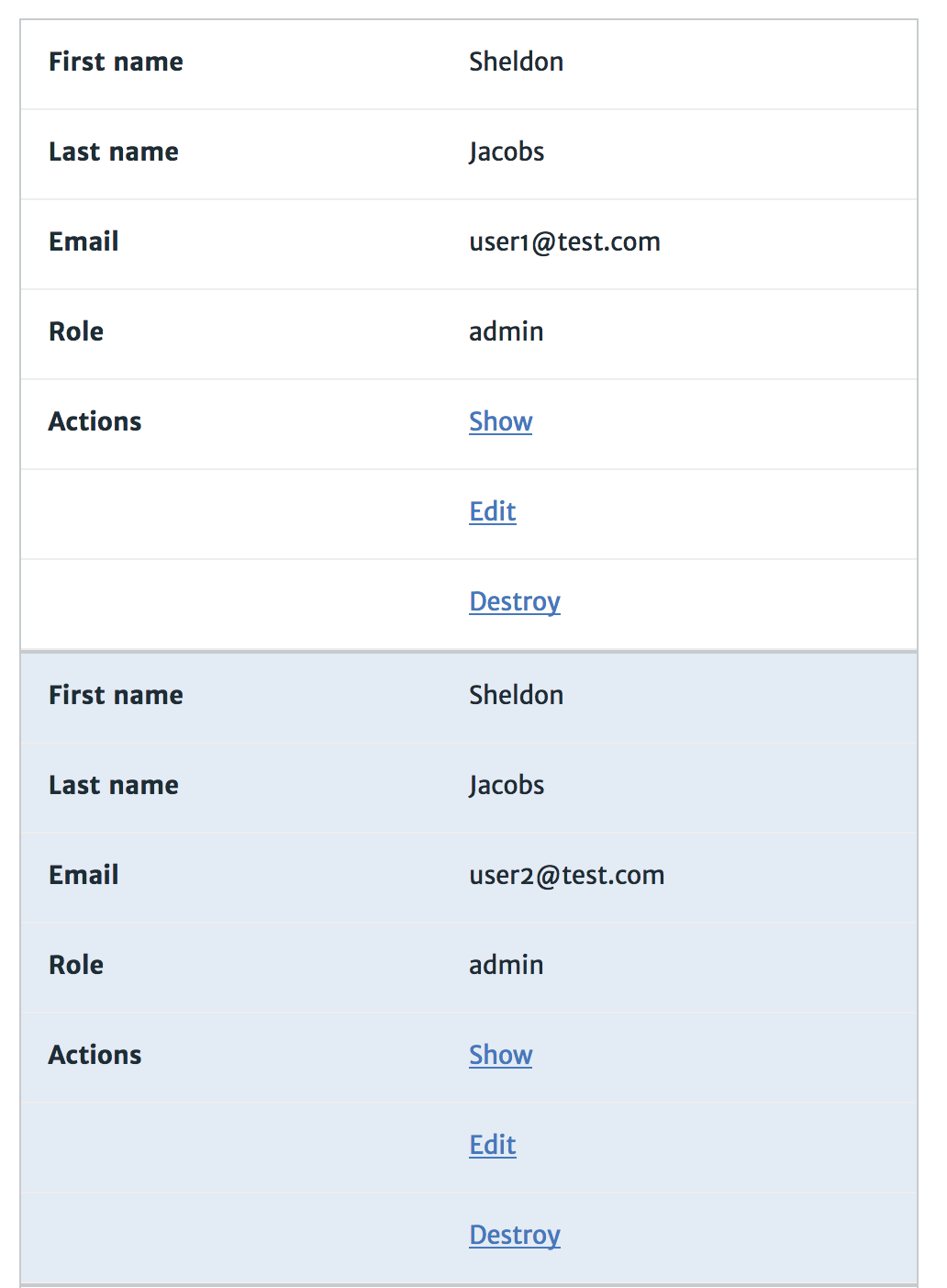Click the Show link for user1@test.com
The width and height of the screenshot is (947, 1288).
coord(500,421)
